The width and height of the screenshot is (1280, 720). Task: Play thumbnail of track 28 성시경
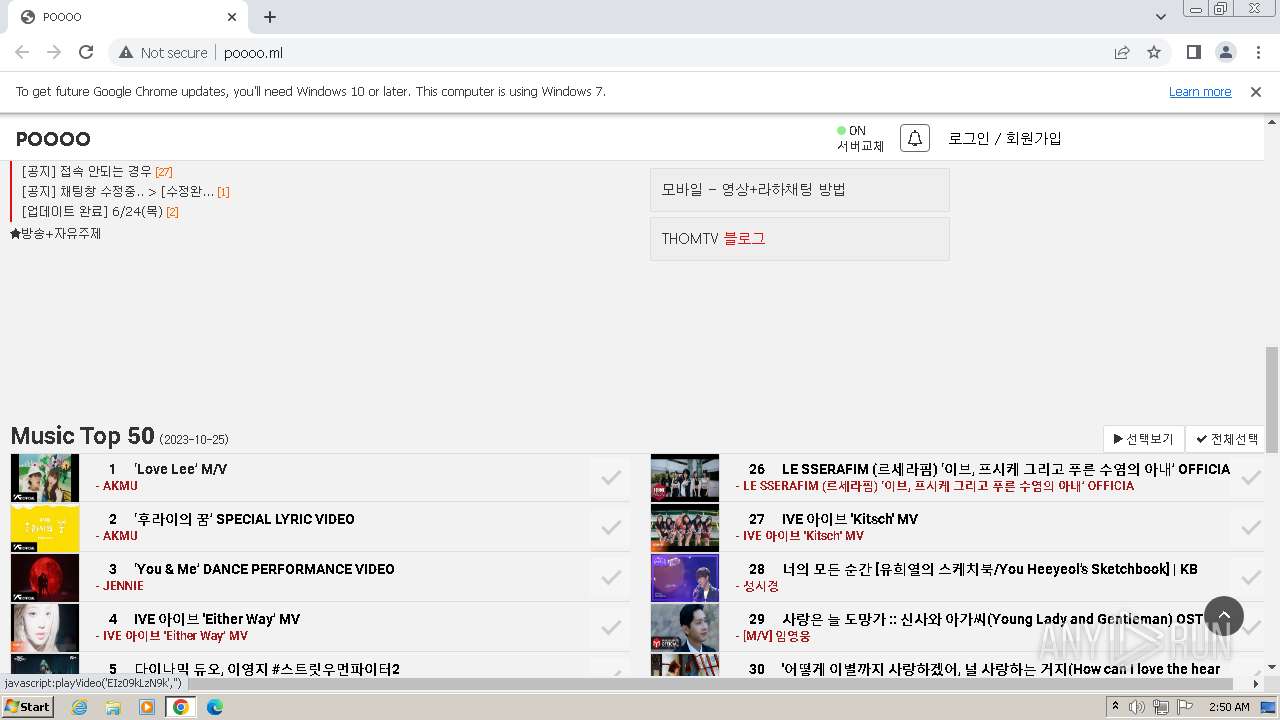point(685,577)
